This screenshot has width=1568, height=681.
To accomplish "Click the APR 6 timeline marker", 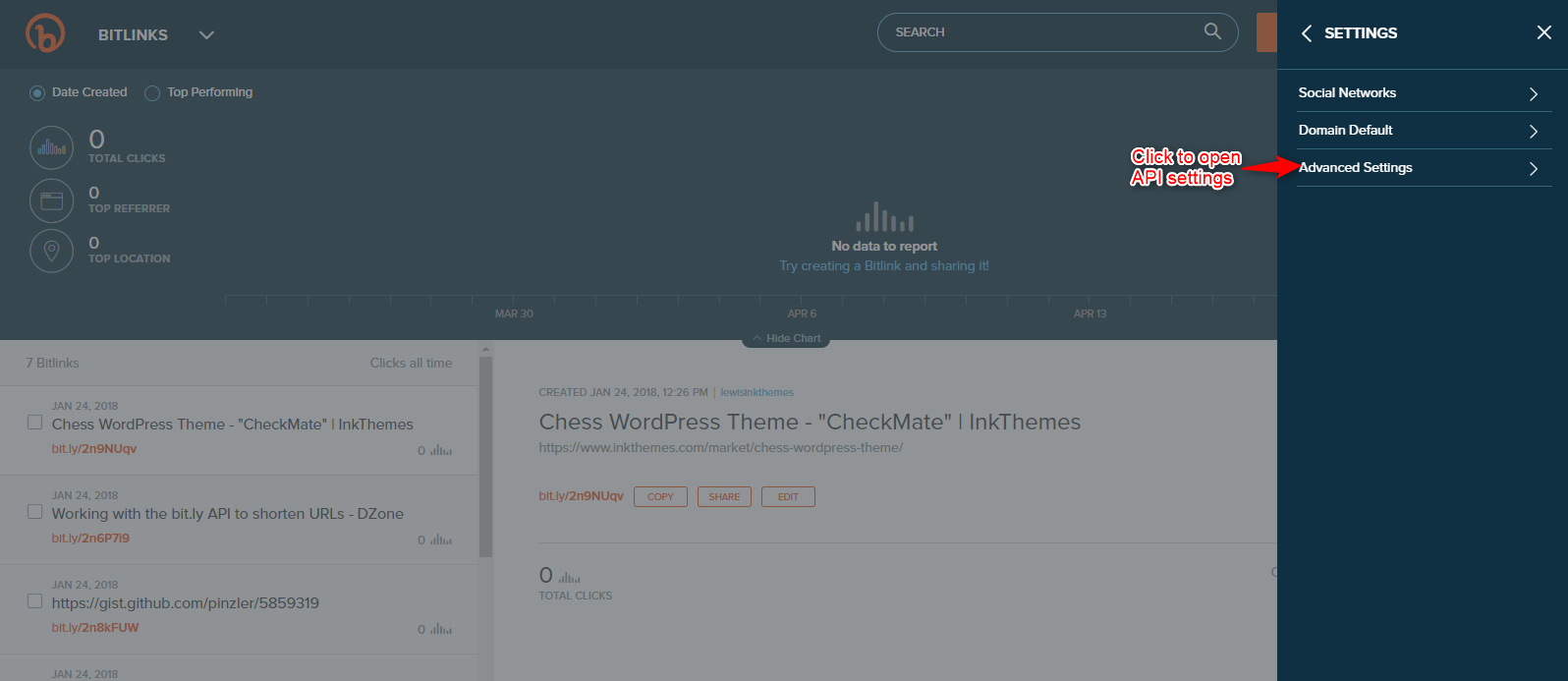I will coord(802,314).
